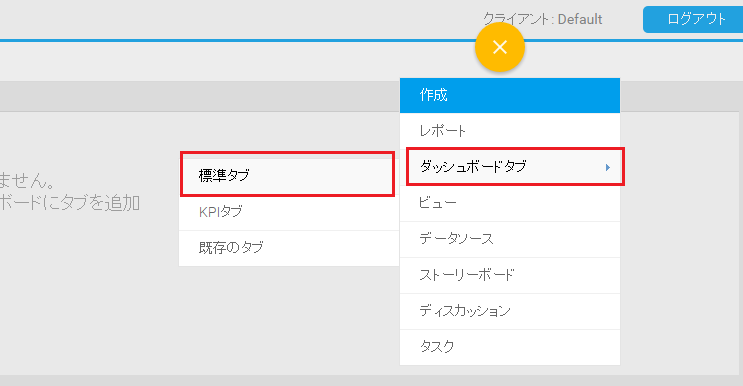The width and height of the screenshot is (743, 386).
Task: Click the blue 作成 menu header
Action: [510, 95]
